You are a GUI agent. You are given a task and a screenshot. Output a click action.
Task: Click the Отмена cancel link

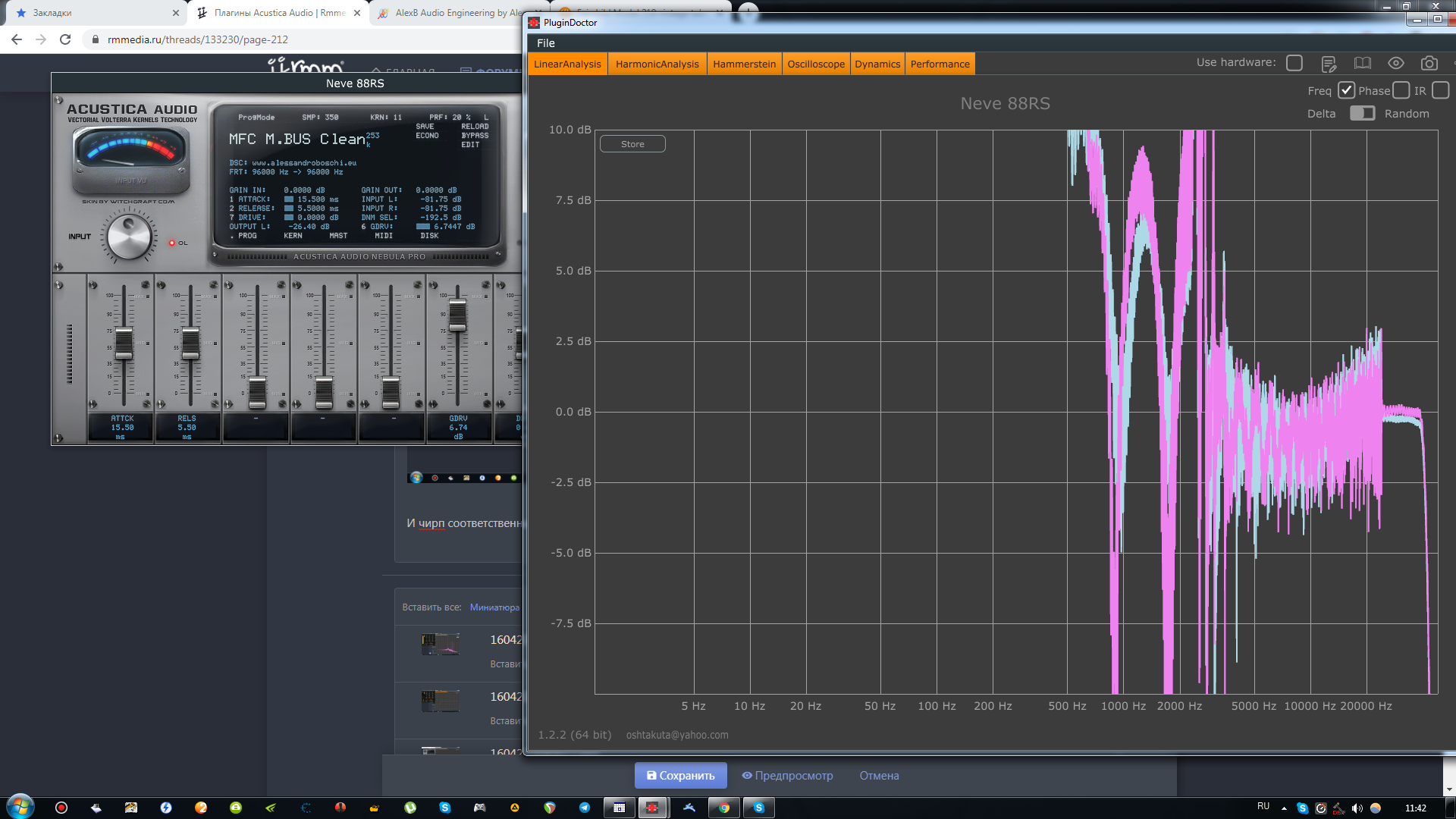(879, 776)
